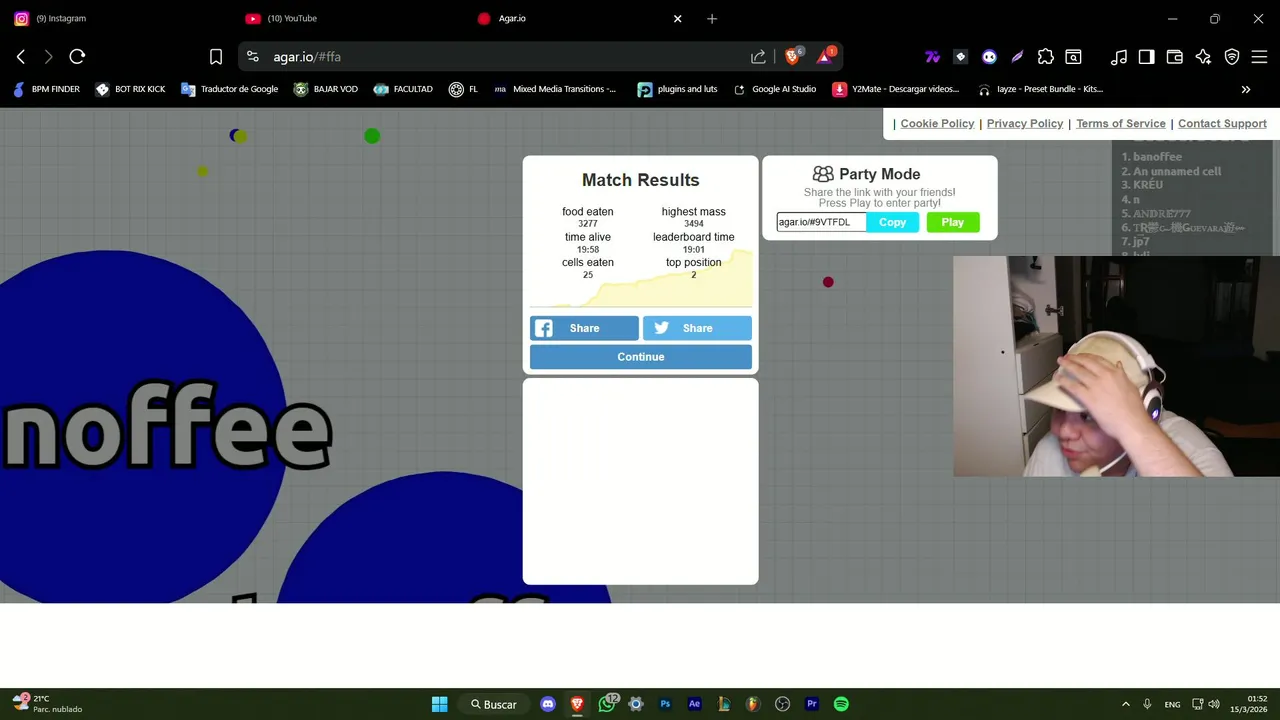Open the browser hamburger main menu
The height and width of the screenshot is (720, 1280).
click(1260, 57)
